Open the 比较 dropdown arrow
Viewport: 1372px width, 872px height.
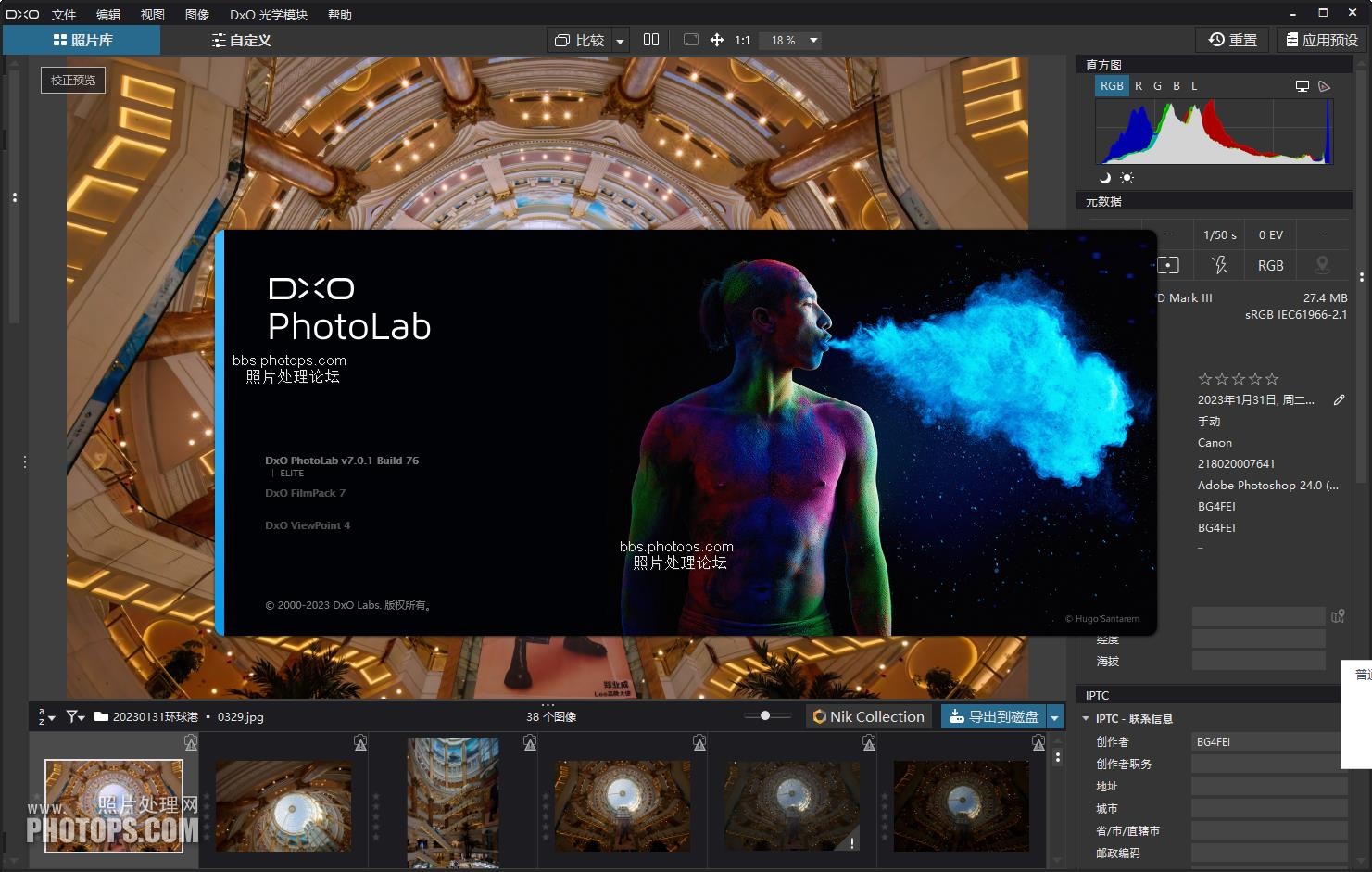coord(621,40)
